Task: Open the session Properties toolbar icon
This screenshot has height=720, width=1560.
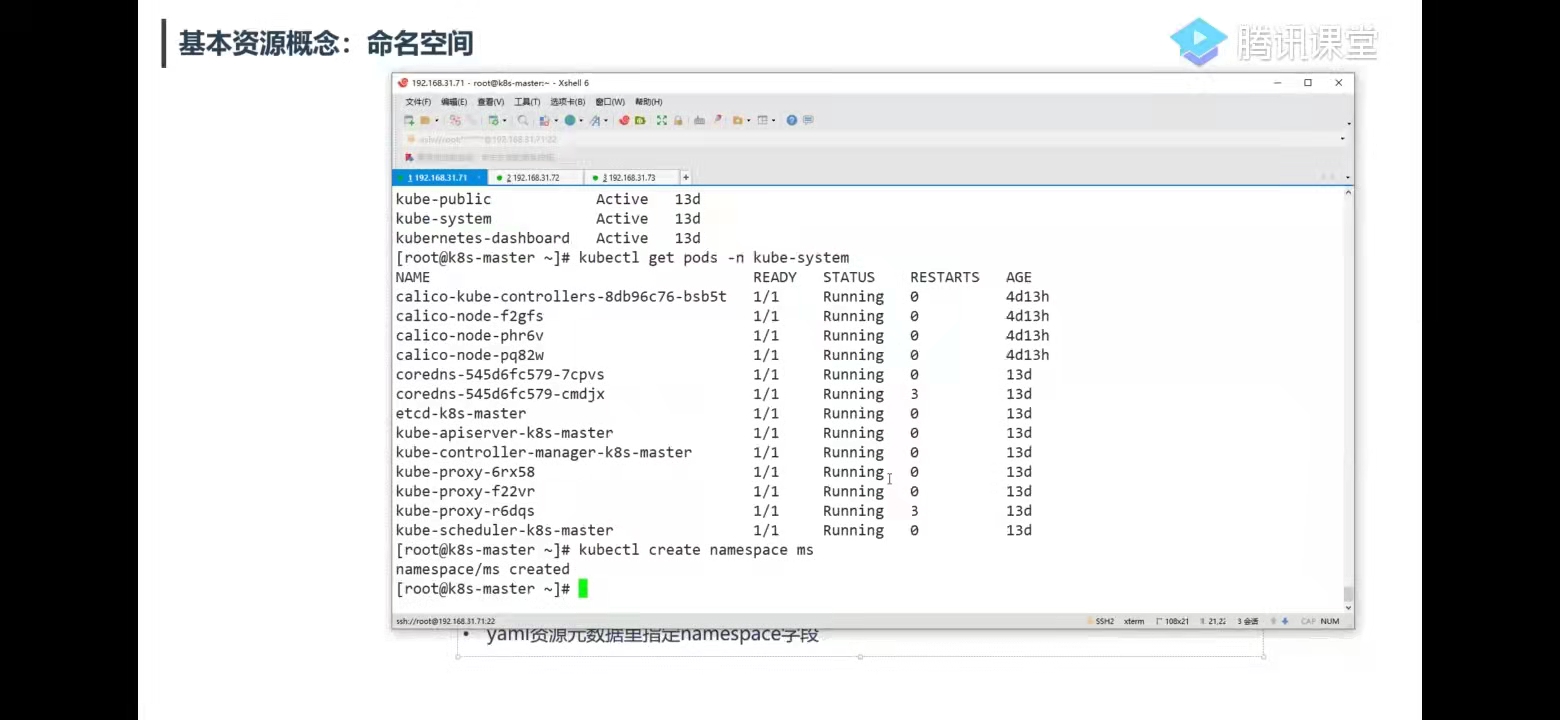Action: tap(492, 120)
